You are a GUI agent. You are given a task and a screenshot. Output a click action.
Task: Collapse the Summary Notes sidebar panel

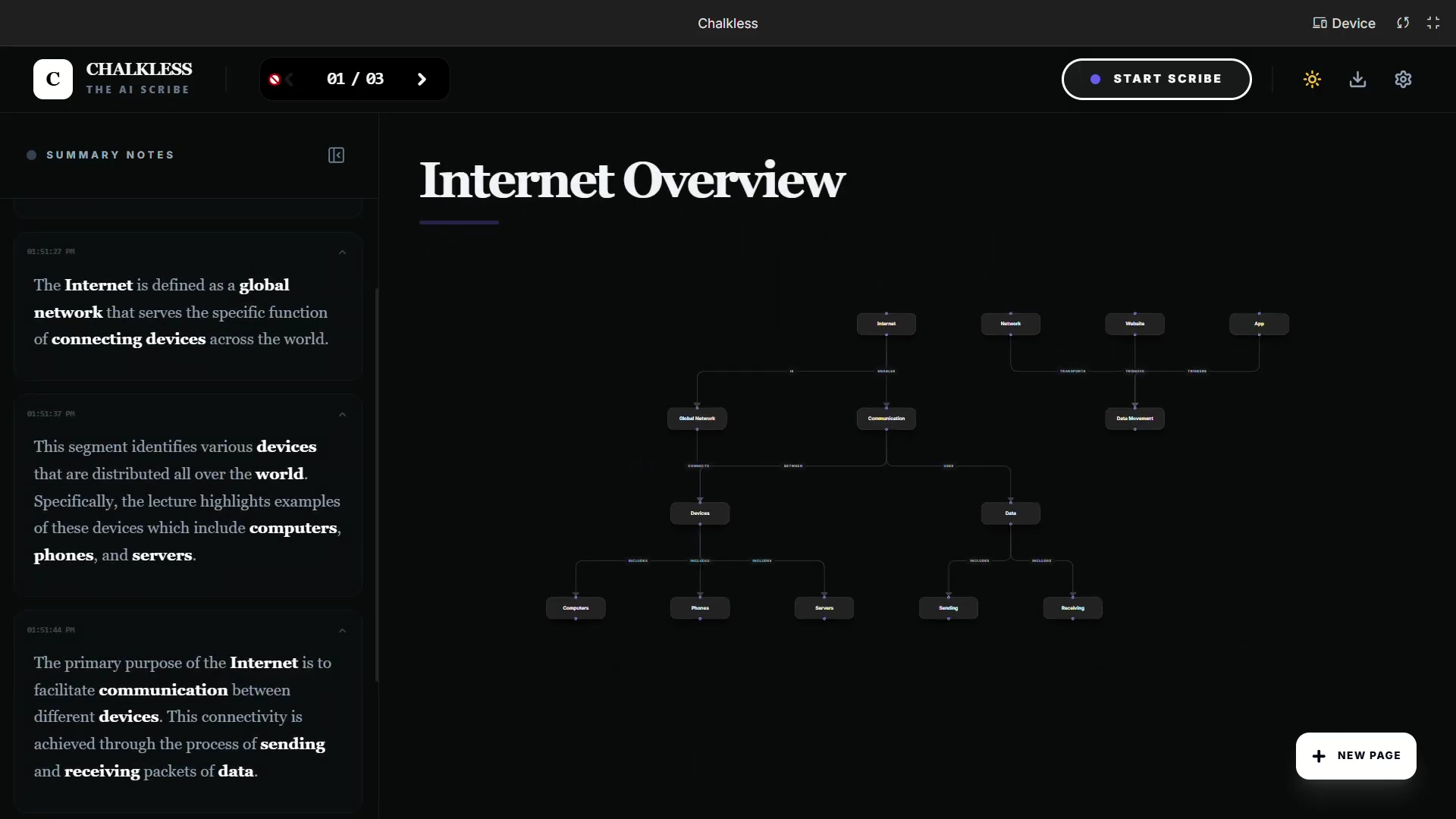click(336, 155)
